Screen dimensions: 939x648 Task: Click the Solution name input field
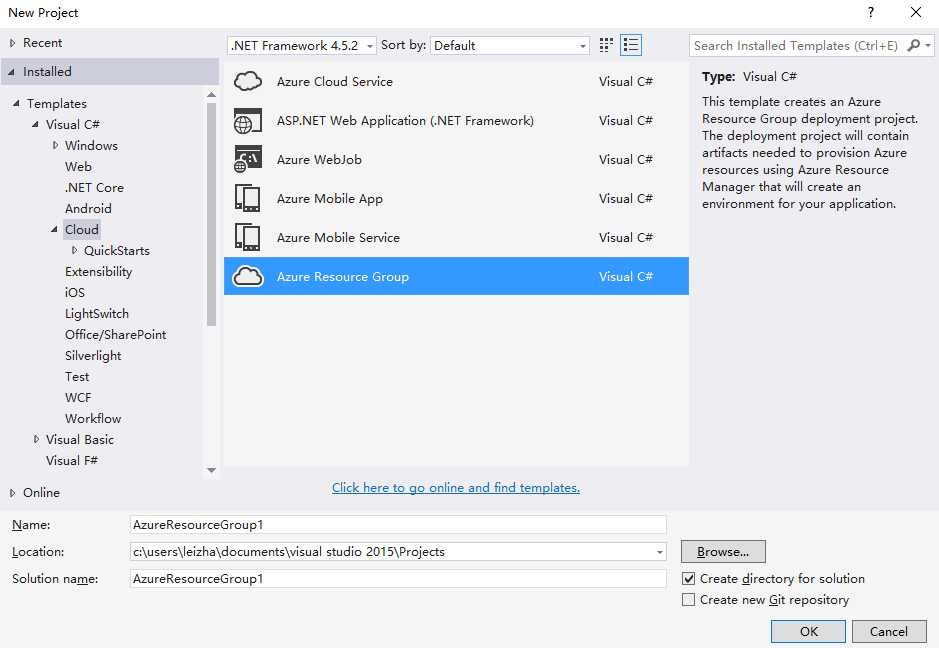398,579
